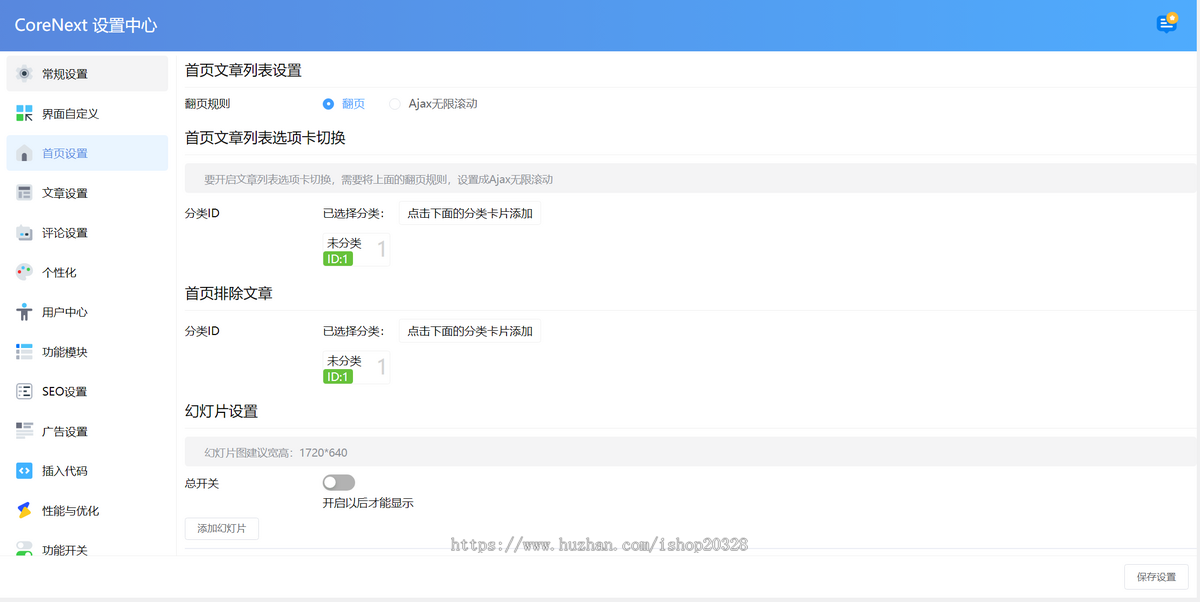Viewport: 1200px width, 602px height.
Task: Click category input under 首页文章列表选项卡切换
Action: pyautogui.click(x=470, y=213)
